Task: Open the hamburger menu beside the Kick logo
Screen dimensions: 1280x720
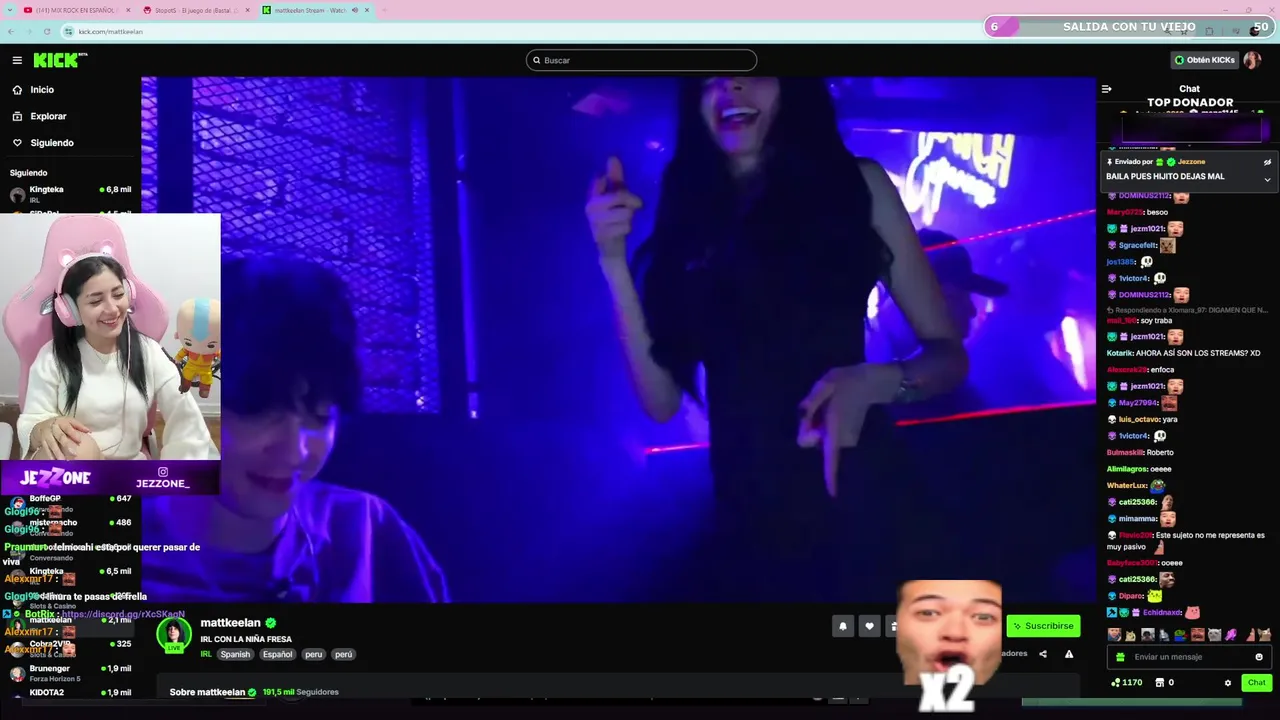Action: click(x=17, y=60)
